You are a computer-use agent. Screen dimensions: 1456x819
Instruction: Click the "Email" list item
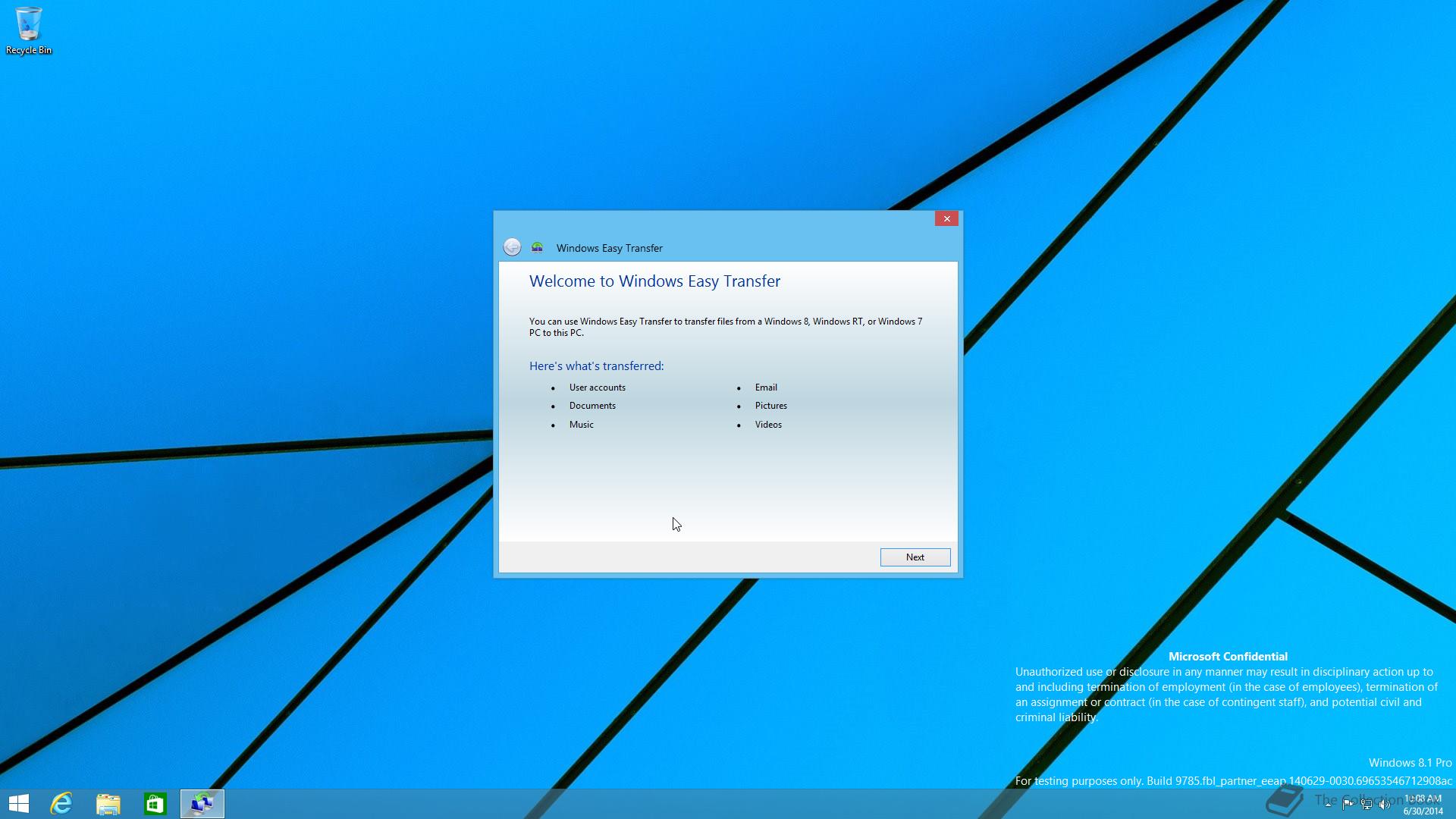point(766,388)
